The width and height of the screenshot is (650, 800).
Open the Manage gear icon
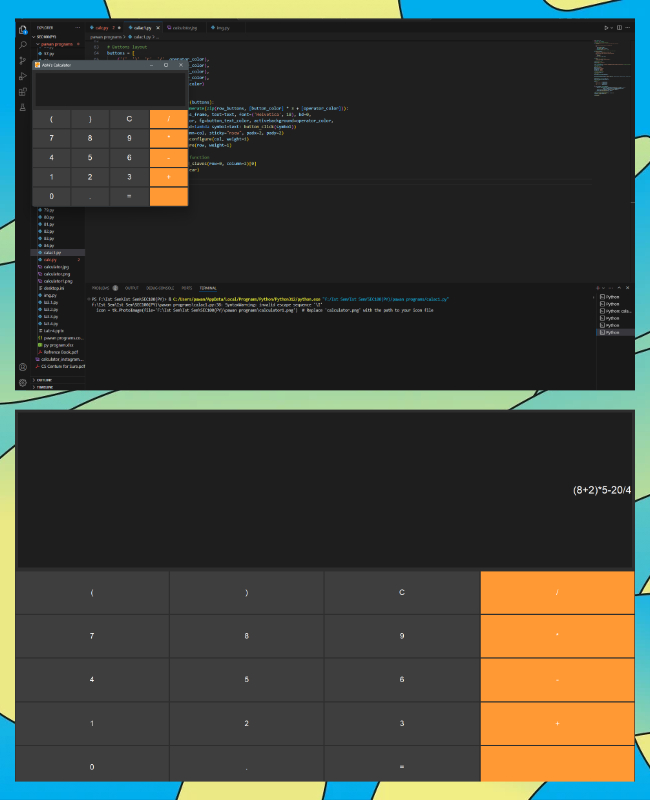pyautogui.click(x=23, y=382)
